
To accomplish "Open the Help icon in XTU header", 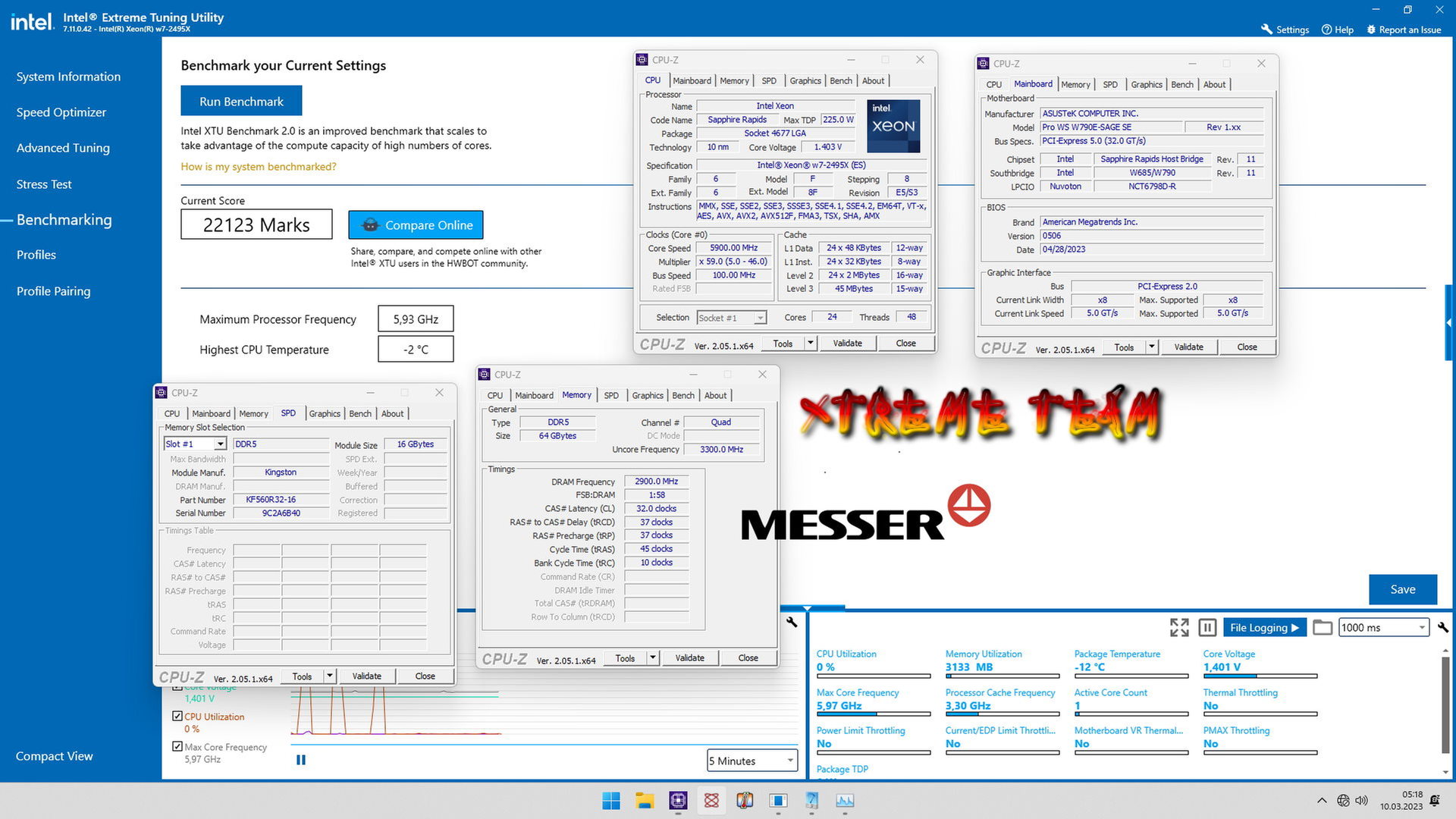I will 1326,30.
